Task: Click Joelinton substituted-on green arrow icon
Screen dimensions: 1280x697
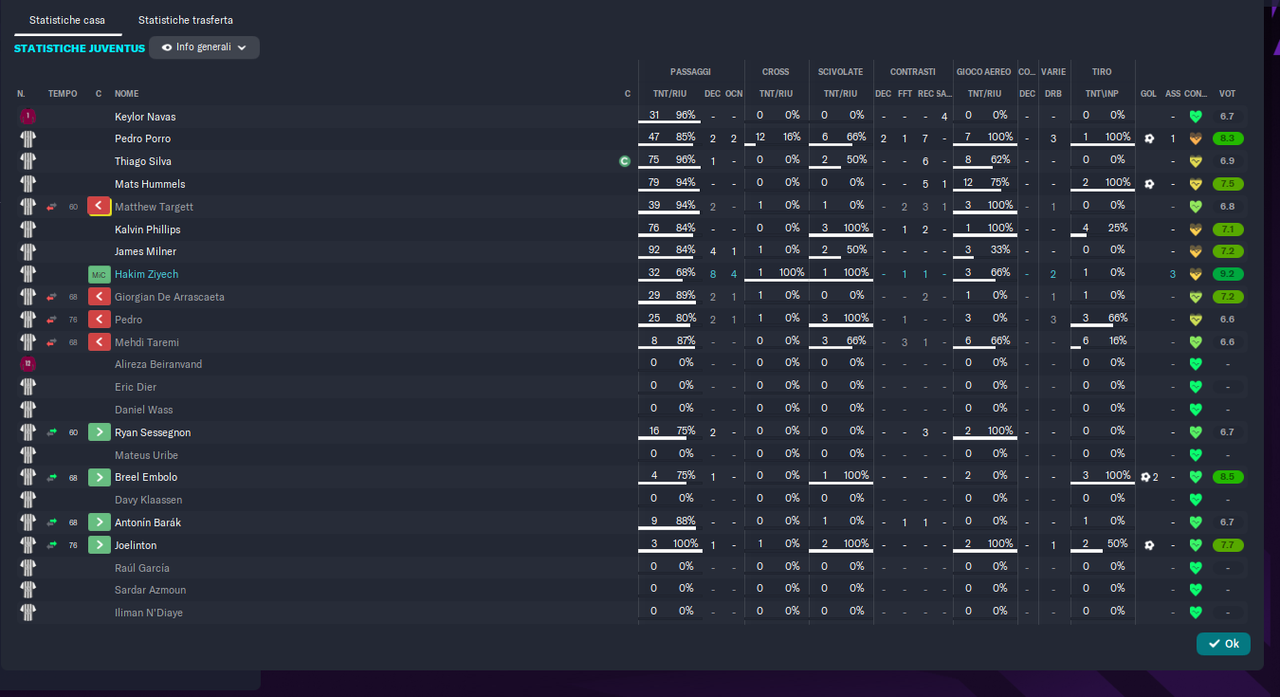Action: (x=99, y=545)
